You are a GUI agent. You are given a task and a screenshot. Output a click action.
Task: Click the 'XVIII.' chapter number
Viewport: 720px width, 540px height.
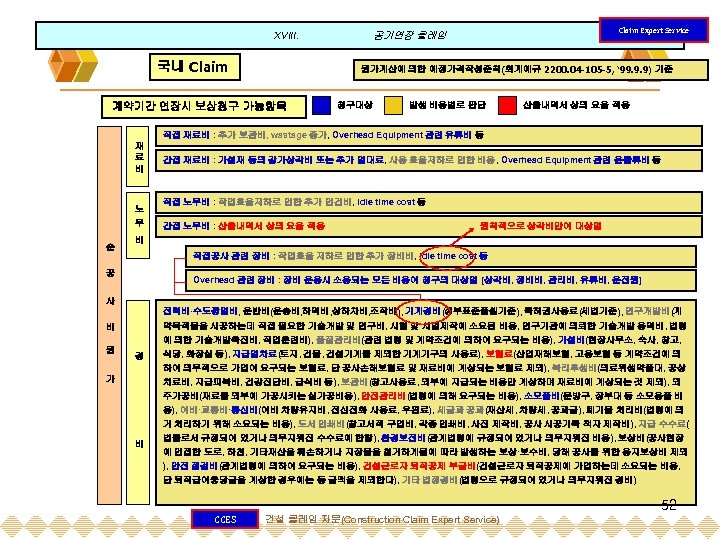[286, 35]
